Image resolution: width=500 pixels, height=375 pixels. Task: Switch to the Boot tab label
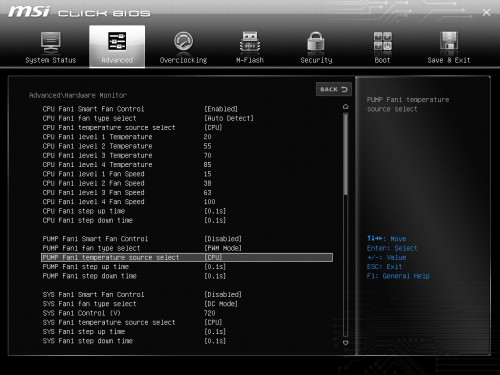coord(382,60)
